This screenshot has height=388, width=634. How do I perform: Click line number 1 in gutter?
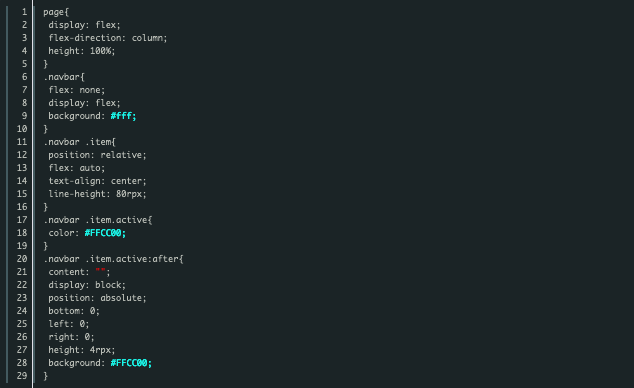[x=24, y=12]
